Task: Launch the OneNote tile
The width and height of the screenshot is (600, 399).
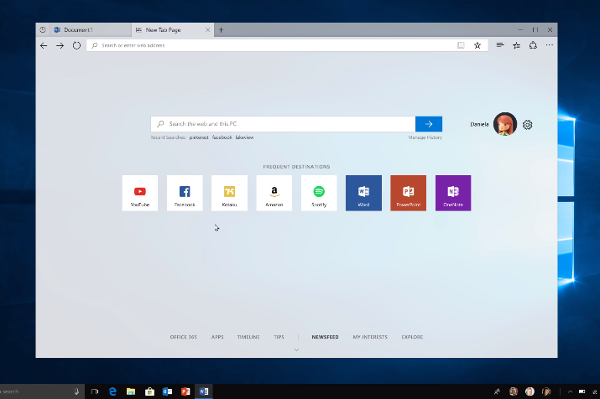Action: click(453, 193)
